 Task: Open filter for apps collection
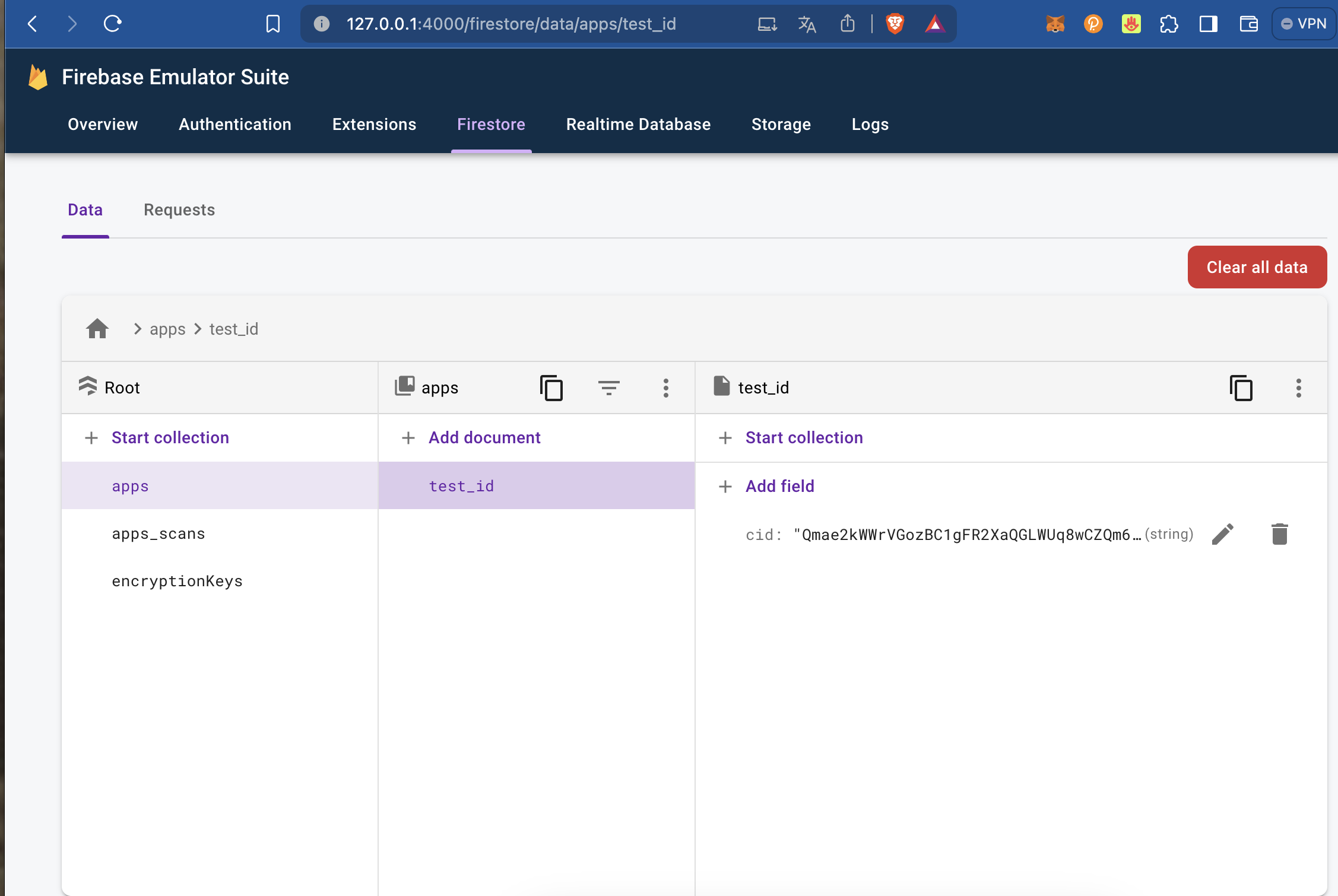[608, 388]
